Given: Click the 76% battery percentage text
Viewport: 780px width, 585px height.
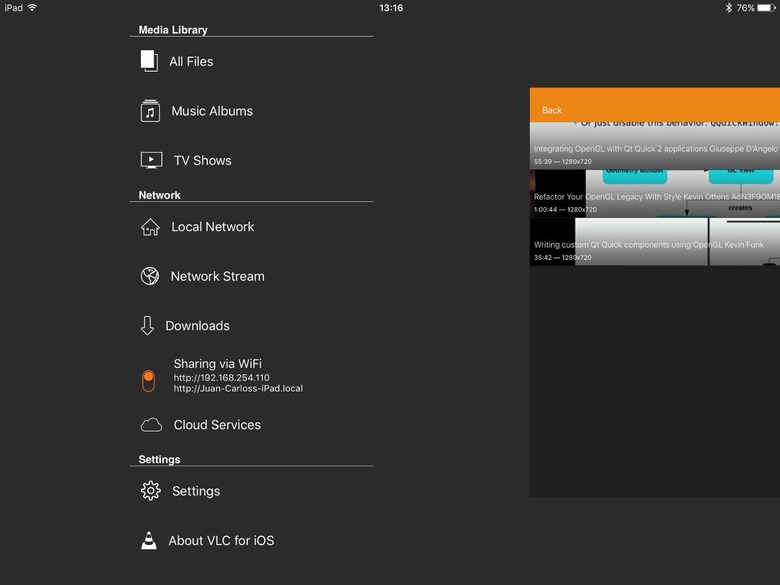Looking at the screenshot, I should click(746, 7).
